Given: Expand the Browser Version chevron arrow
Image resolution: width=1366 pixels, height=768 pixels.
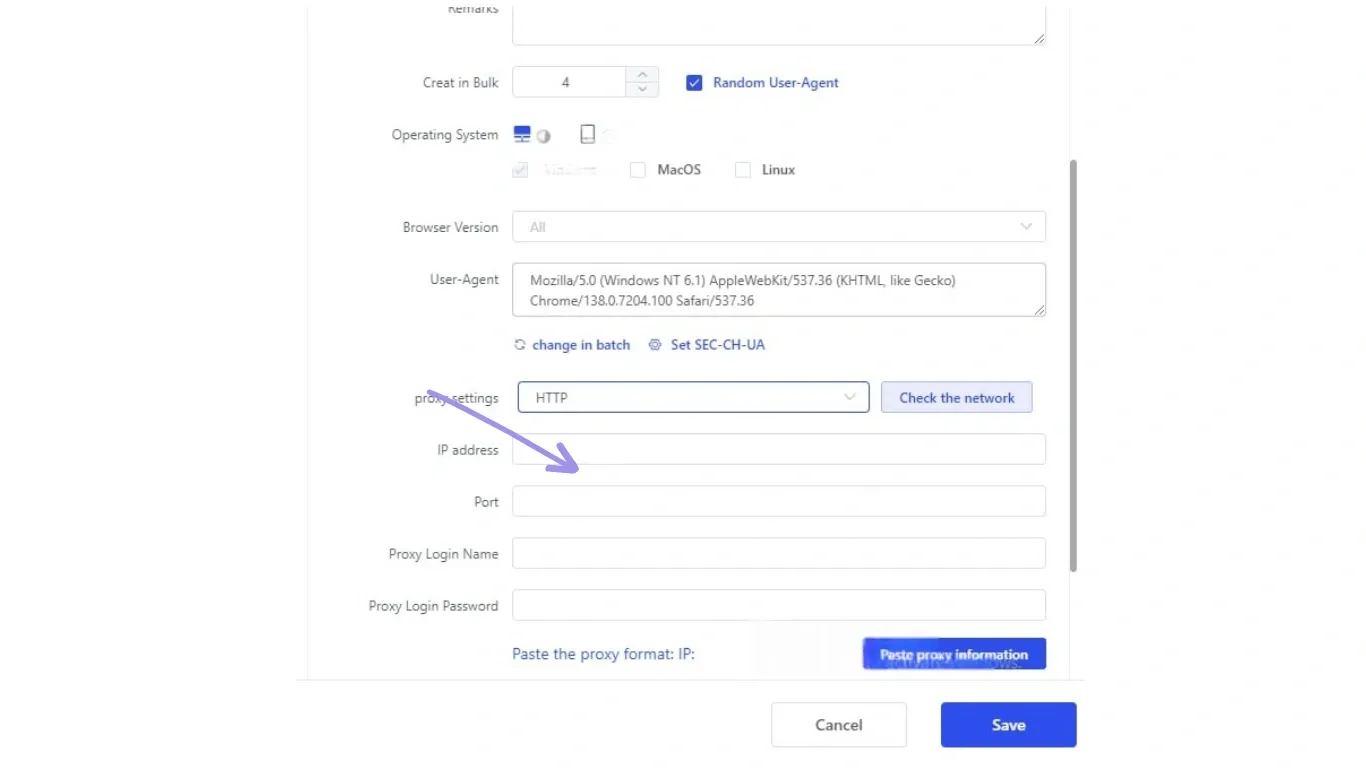Looking at the screenshot, I should [x=1026, y=226].
